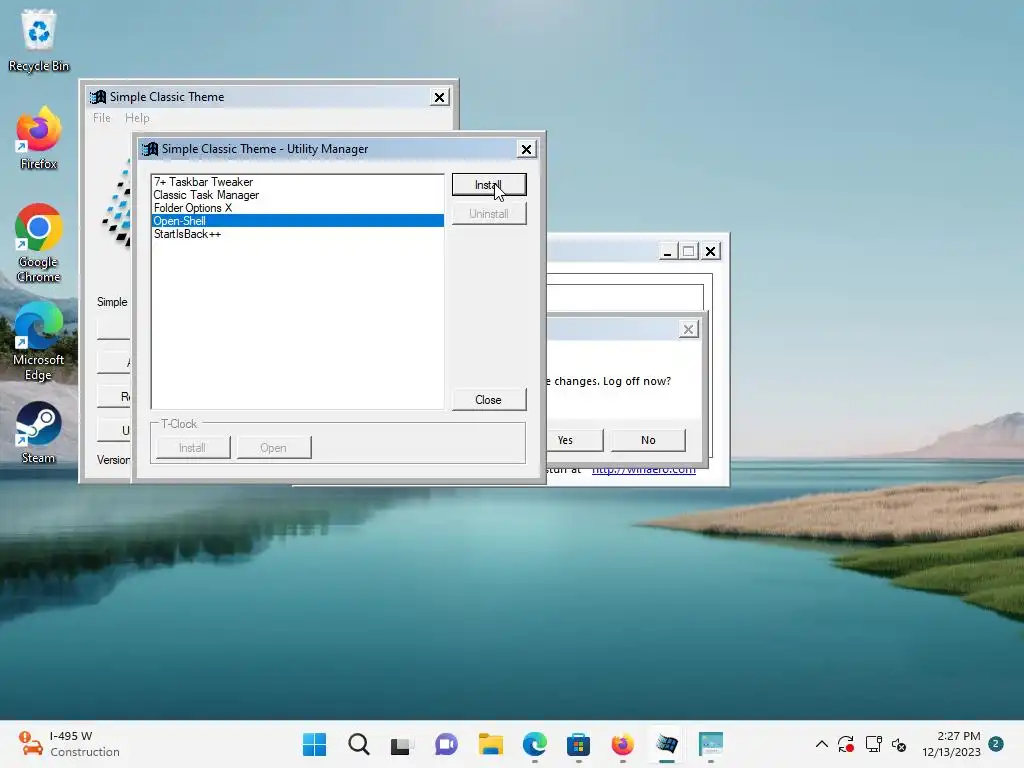The height and width of the screenshot is (768, 1024).
Task: Select the Open-Shell list entry
Action: pyautogui.click(x=297, y=221)
